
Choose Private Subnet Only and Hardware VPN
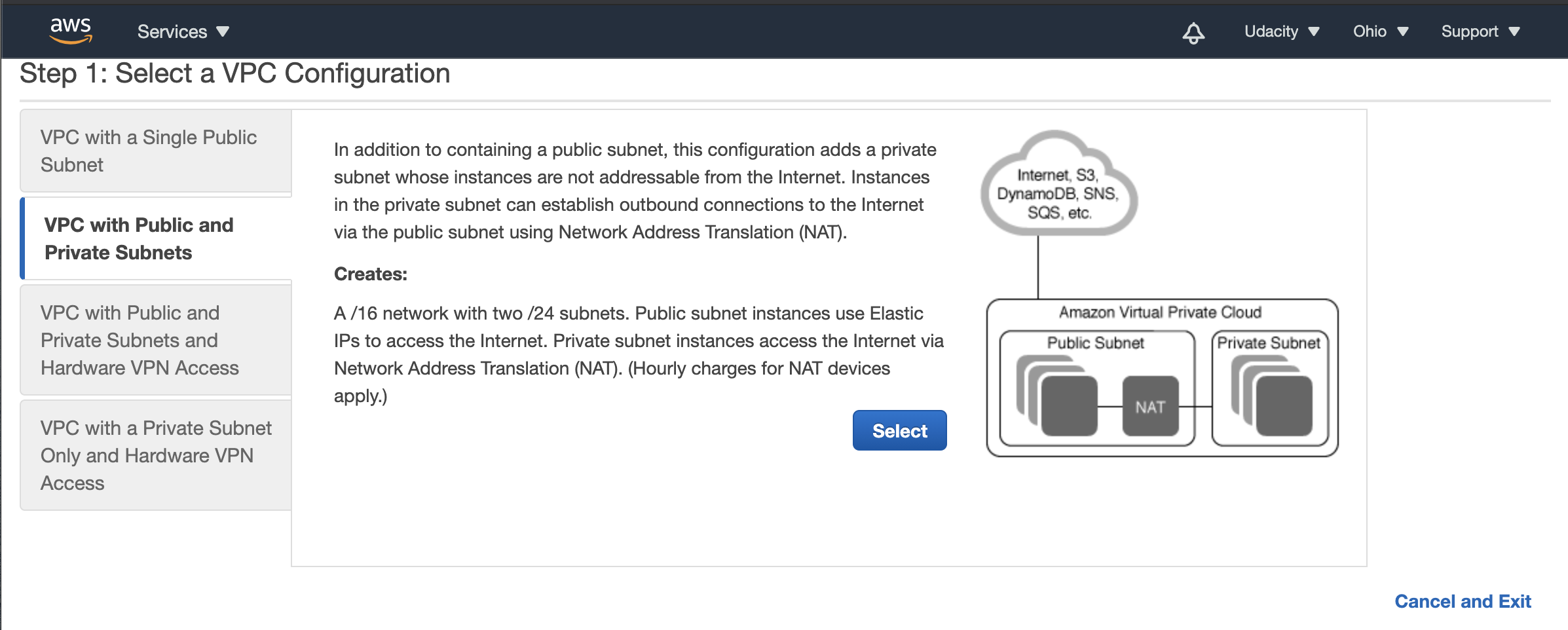coord(156,455)
